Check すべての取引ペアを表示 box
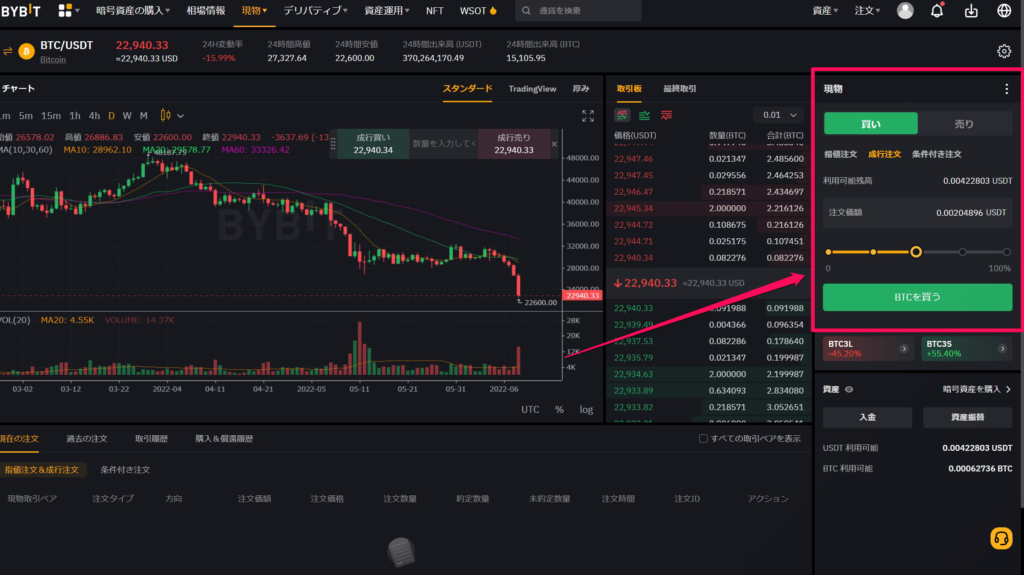 pyautogui.click(x=703, y=438)
